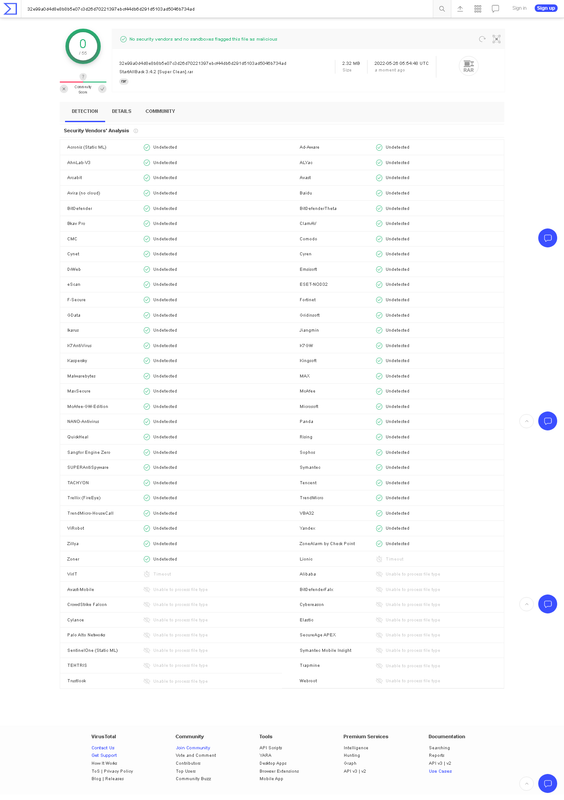Image resolution: width=564 pixels, height=800 pixels.
Task: Click Top Users footer link
Action: point(186,771)
